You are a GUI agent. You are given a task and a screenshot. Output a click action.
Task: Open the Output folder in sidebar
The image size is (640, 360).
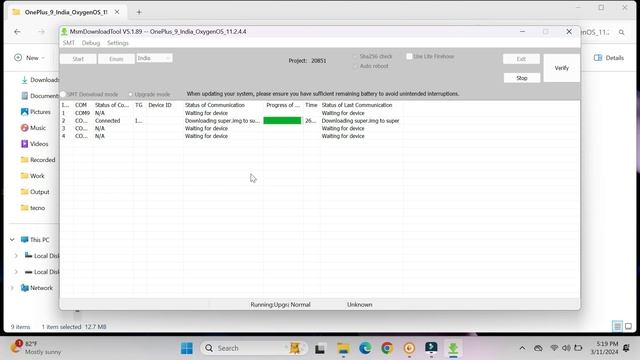click(35, 191)
